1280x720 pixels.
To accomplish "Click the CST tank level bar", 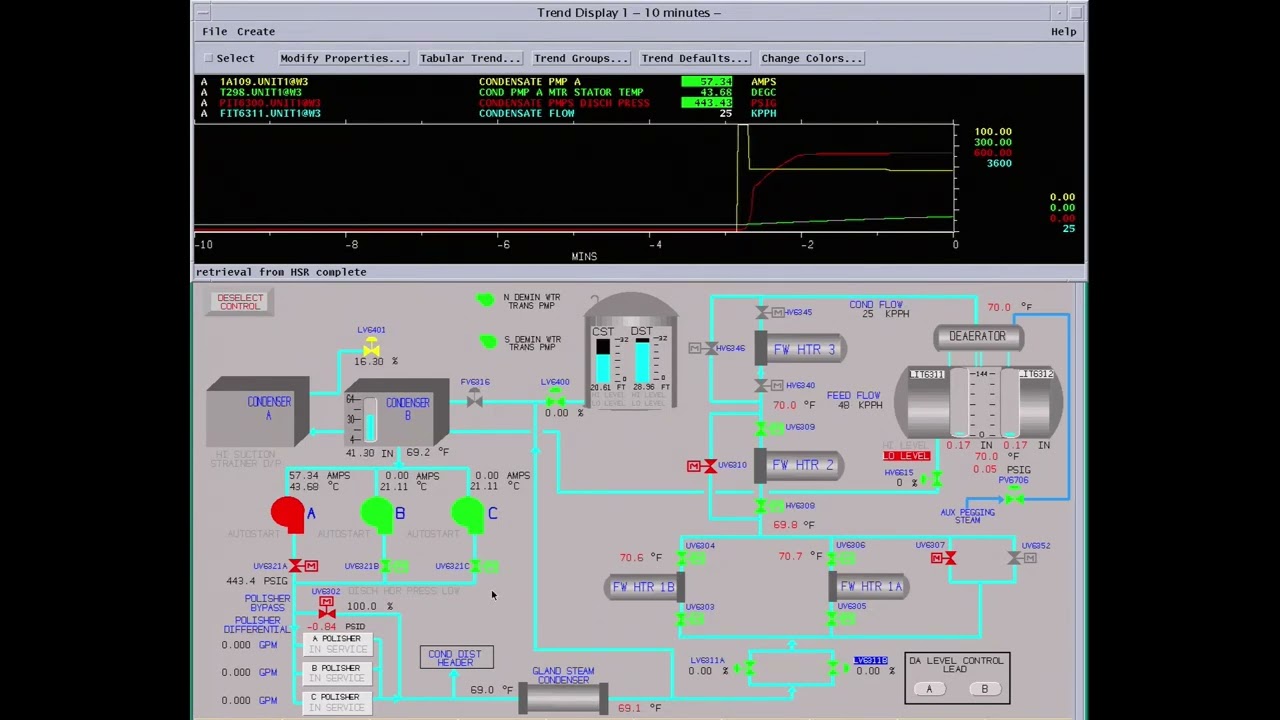I will pos(602,362).
